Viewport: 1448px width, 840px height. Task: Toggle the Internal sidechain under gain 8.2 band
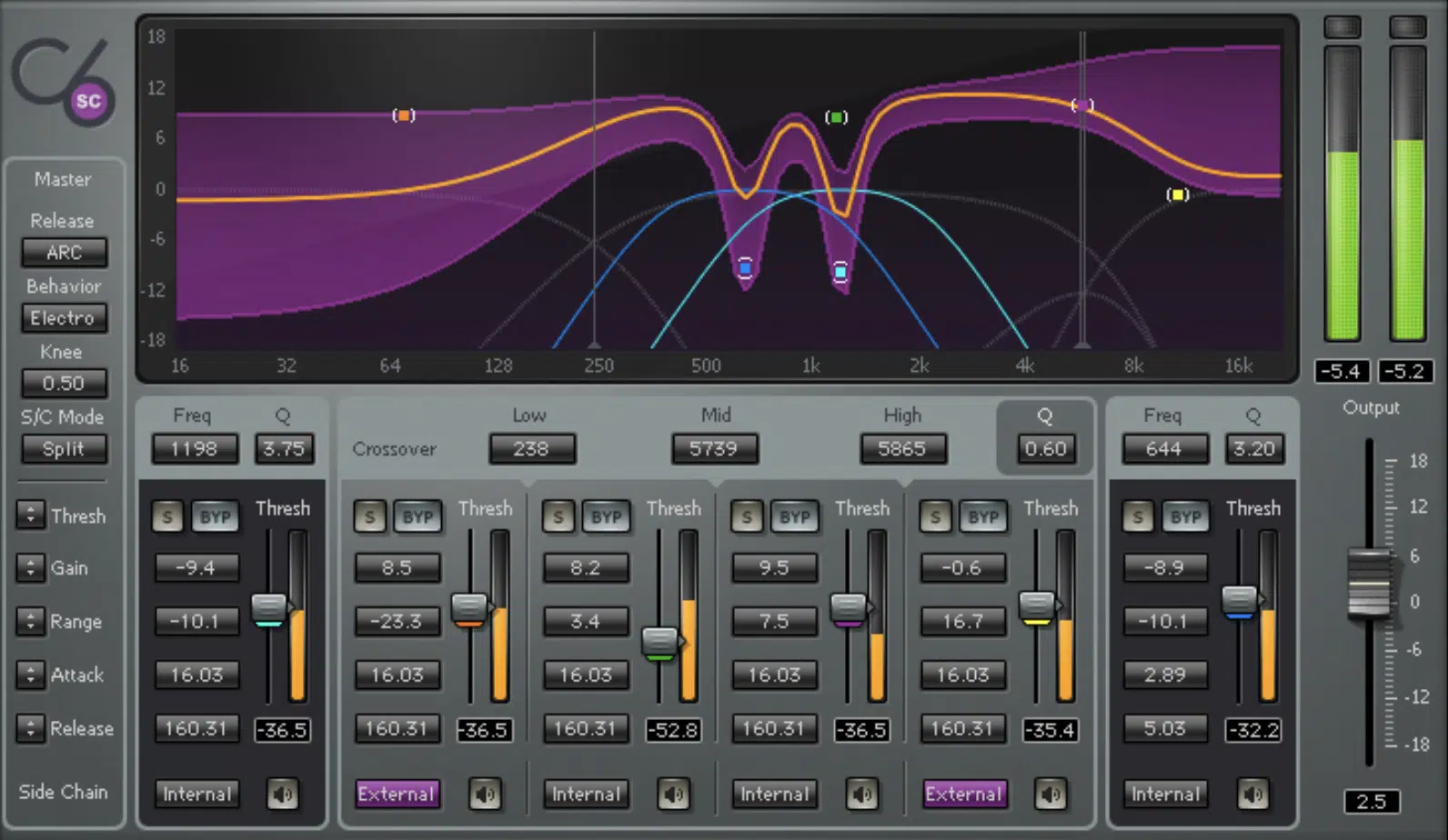click(586, 795)
